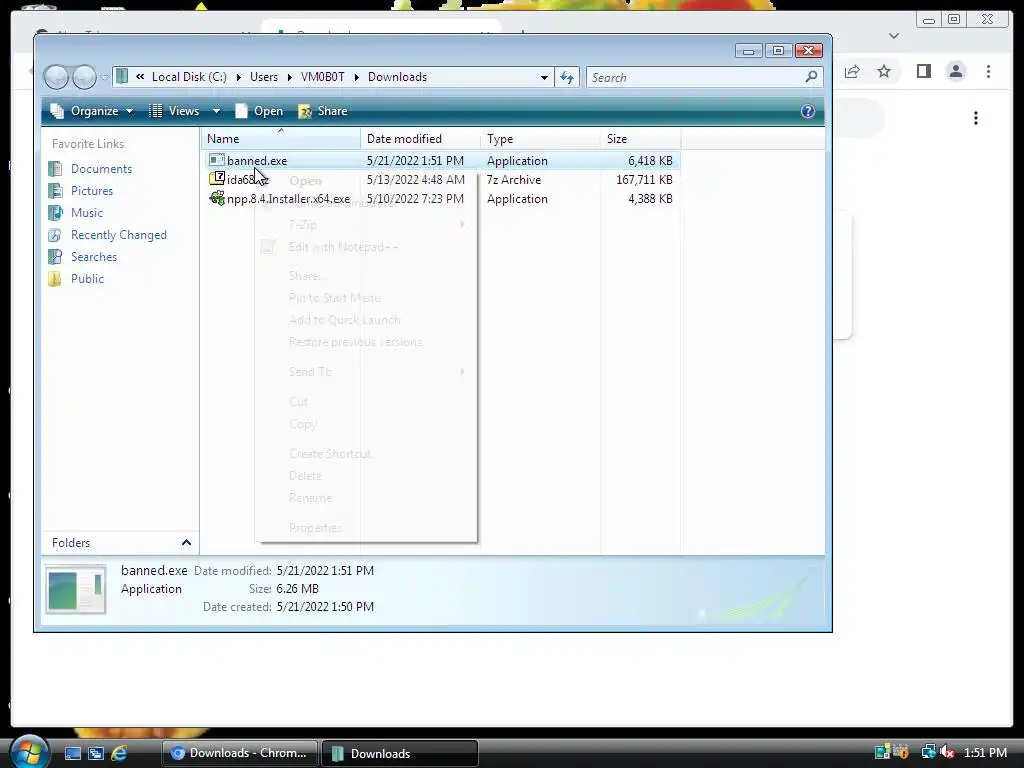
Task: Open Chrome's side panel icon
Action: tap(923, 71)
